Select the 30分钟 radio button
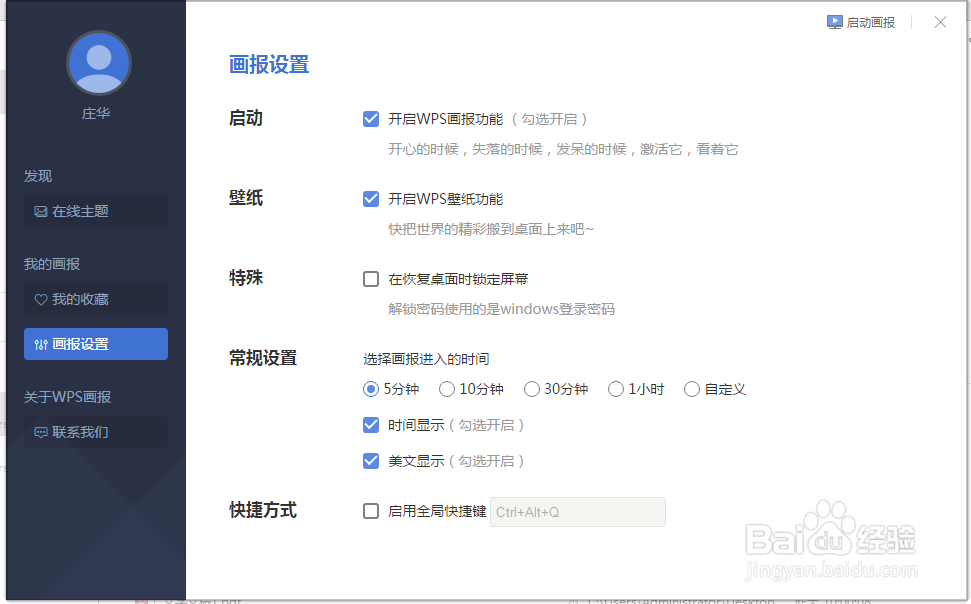Screen dimensions: 971x604 tap(531, 389)
